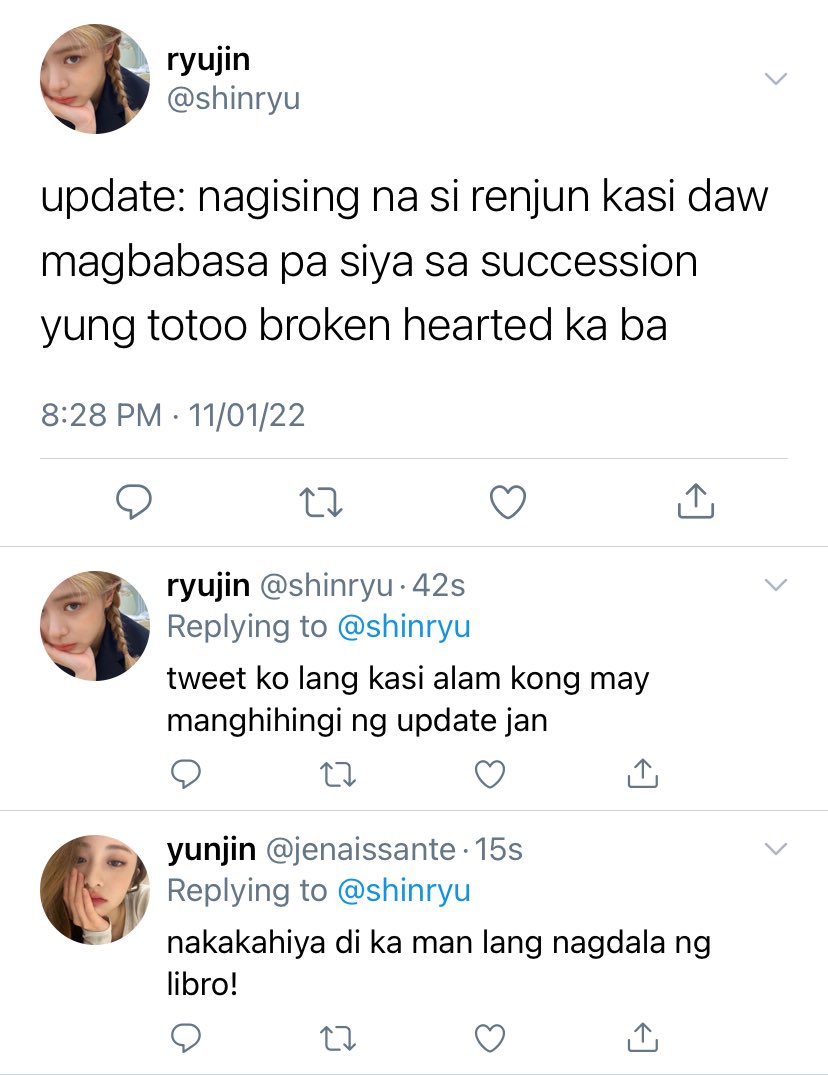828x1075 pixels.
Task: Reply to ryujin's 42s follow-up tweet
Action: click(185, 774)
